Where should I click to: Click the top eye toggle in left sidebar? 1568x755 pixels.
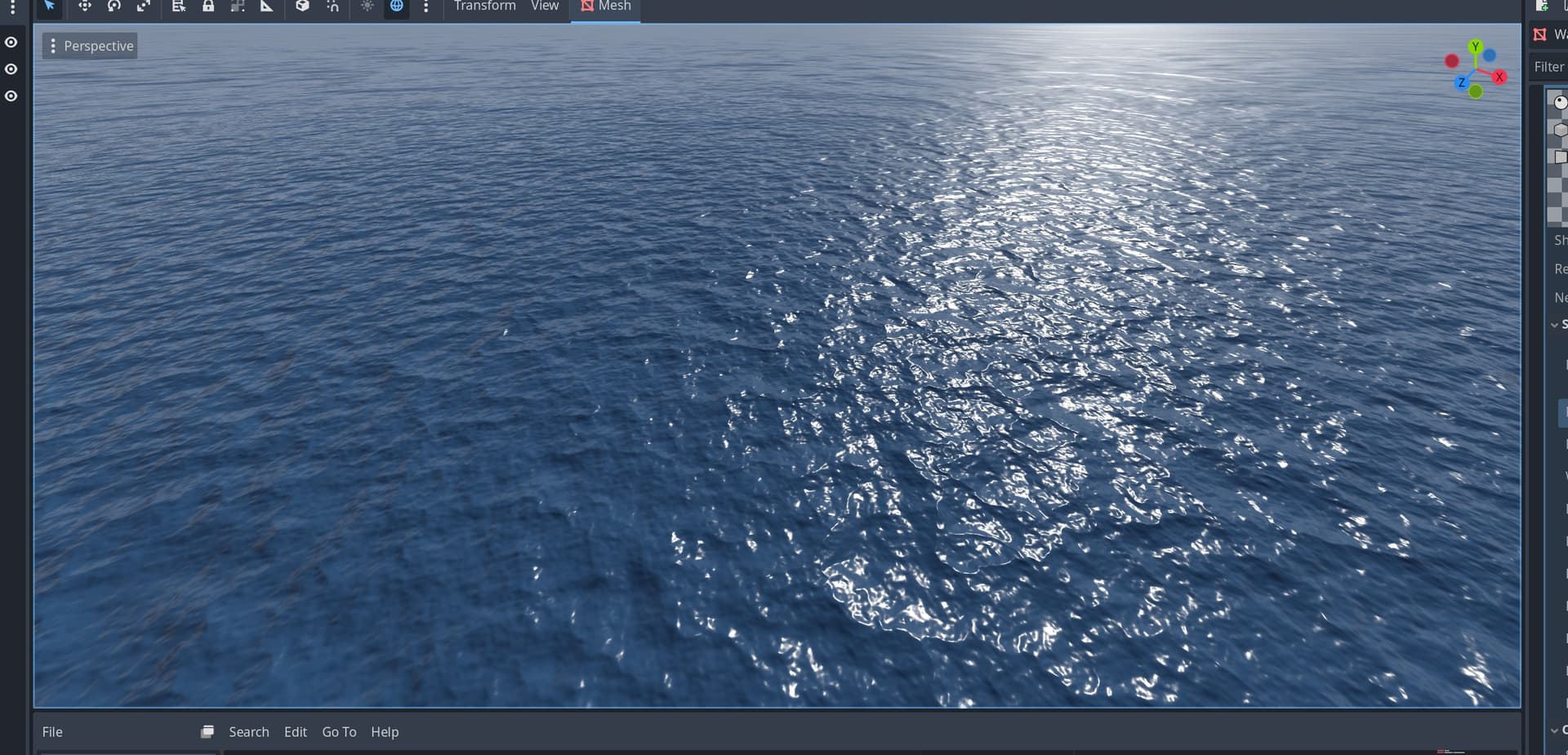[11, 42]
